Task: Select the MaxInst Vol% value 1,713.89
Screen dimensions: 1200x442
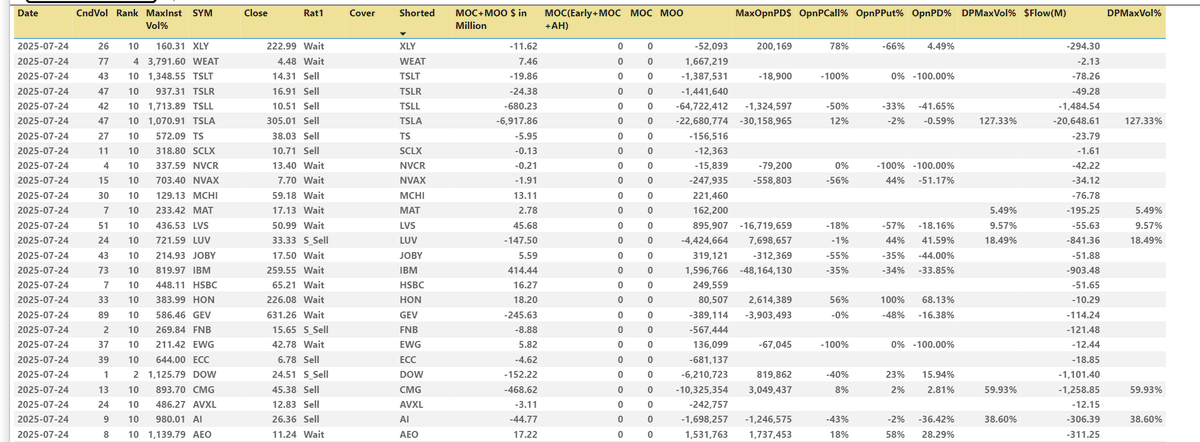Action: pyautogui.click(x=166, y=104)
